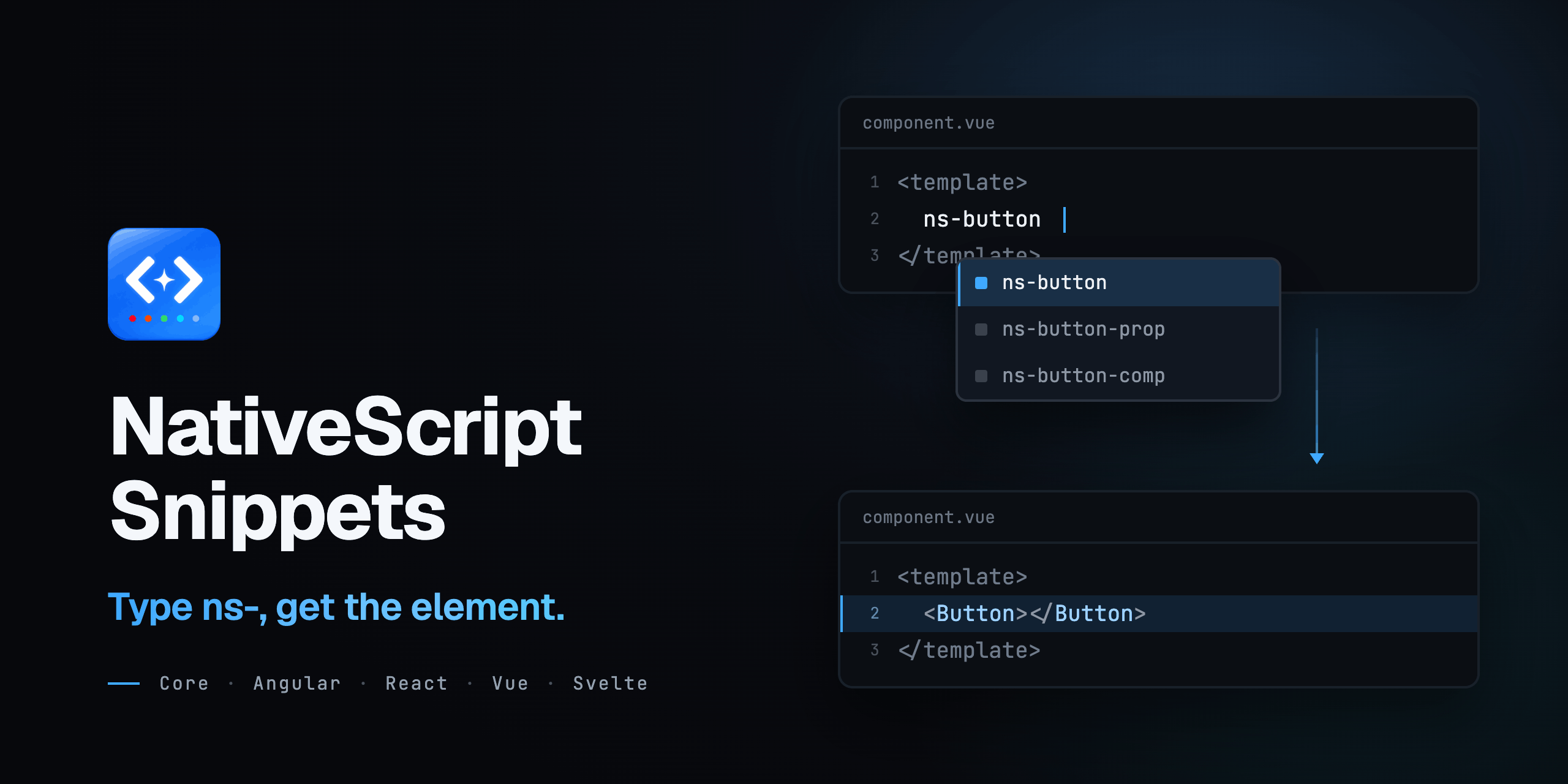The height and width of the screenshot is (784, 1568).
Task: Select the ns-button autocomplete suggestion
Action: (1118, 283)
